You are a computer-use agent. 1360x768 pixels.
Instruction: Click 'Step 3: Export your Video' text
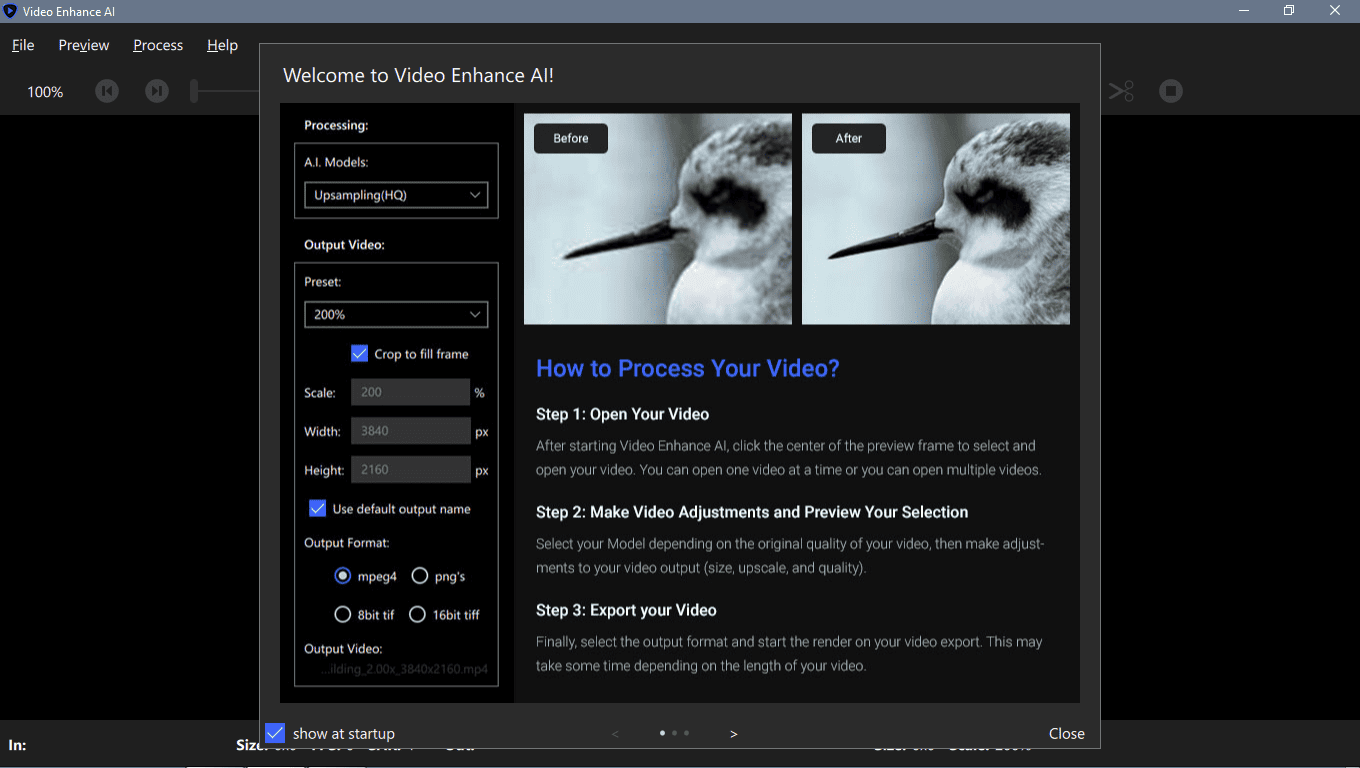[626, 610]
